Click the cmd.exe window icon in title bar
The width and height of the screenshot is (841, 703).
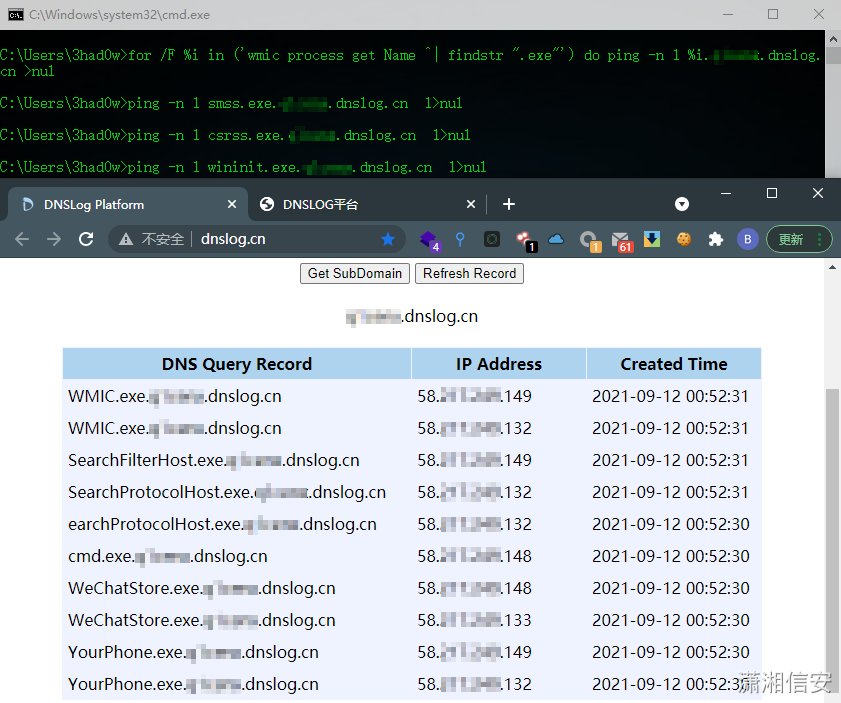(x=16, y=14)
